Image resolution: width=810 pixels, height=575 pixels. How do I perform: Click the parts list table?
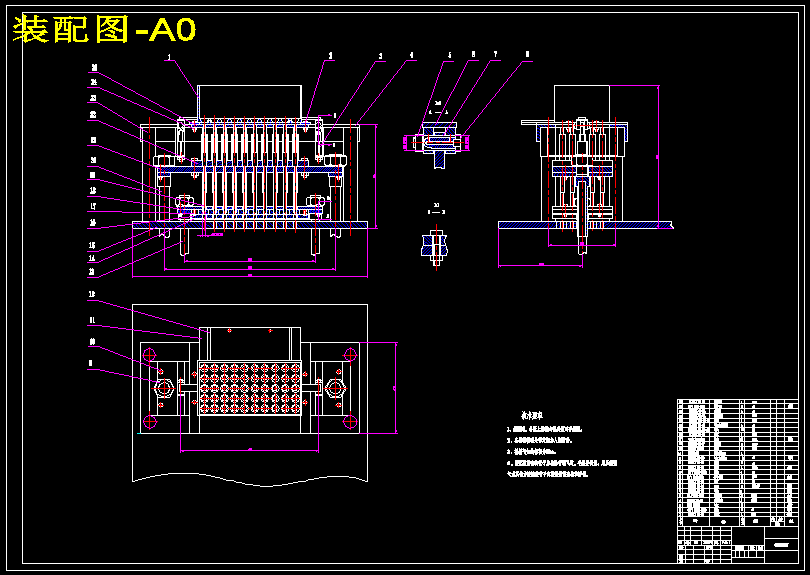[738, 463]
